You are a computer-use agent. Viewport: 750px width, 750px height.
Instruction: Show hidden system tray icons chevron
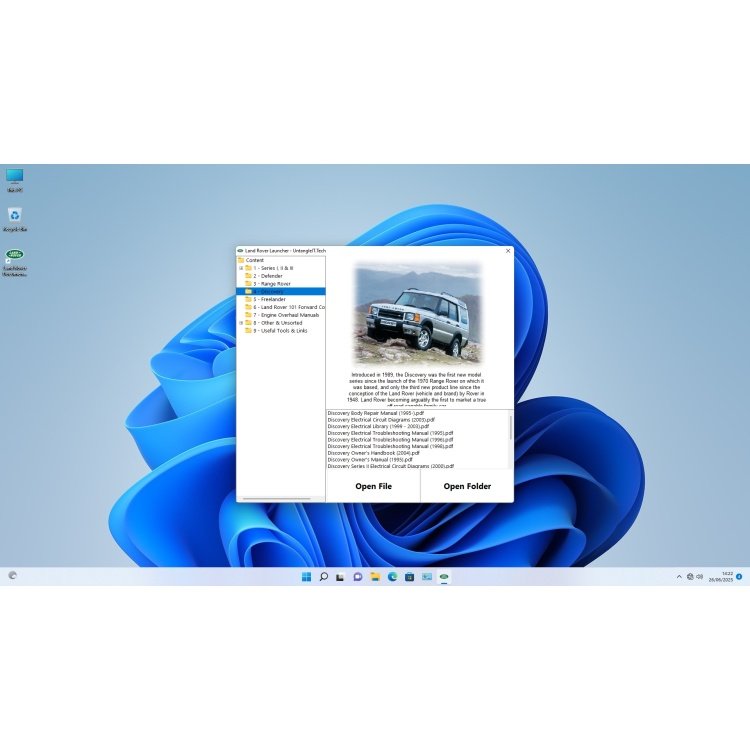tap(679, 577)
